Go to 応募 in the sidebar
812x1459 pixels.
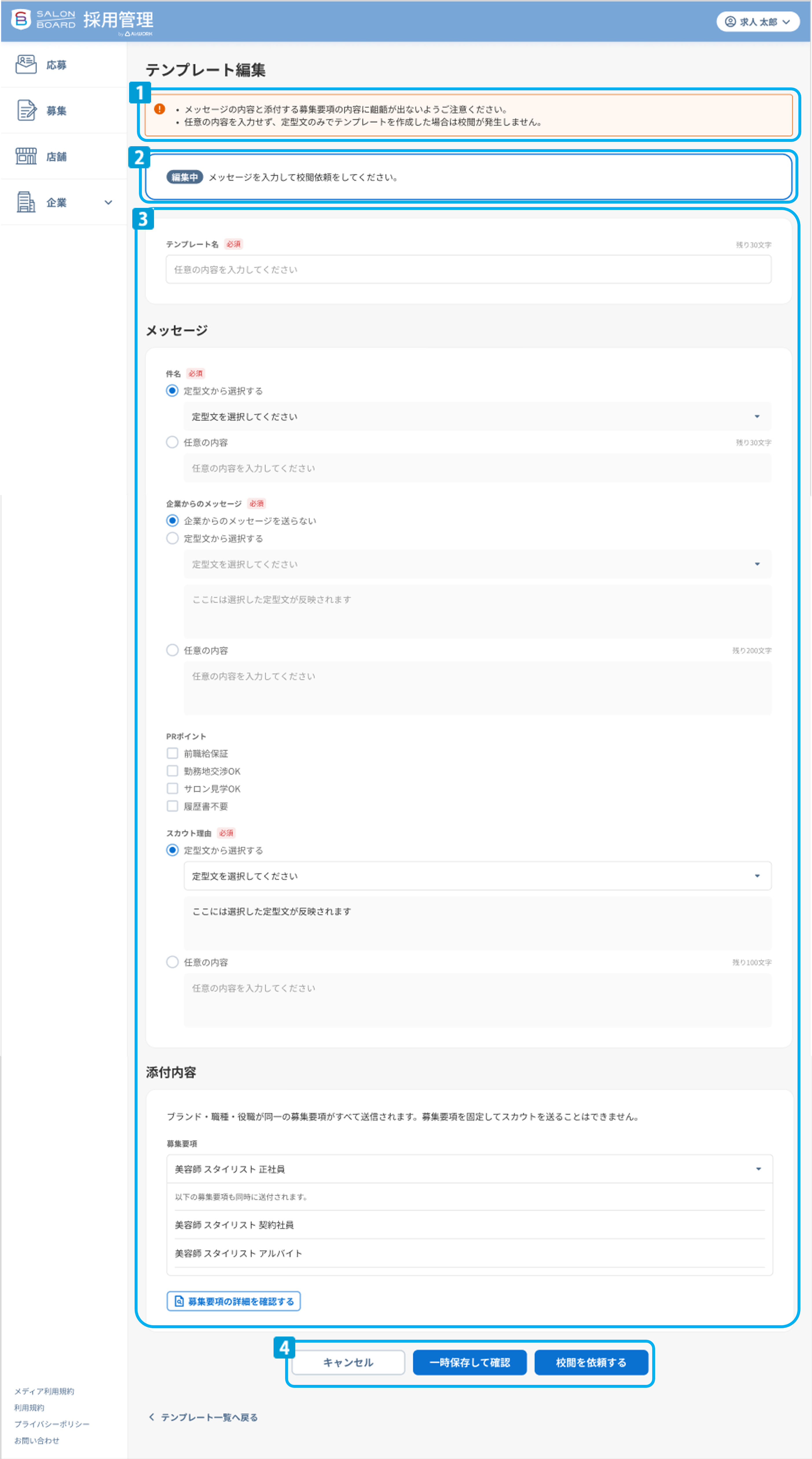tap(63, 65)
